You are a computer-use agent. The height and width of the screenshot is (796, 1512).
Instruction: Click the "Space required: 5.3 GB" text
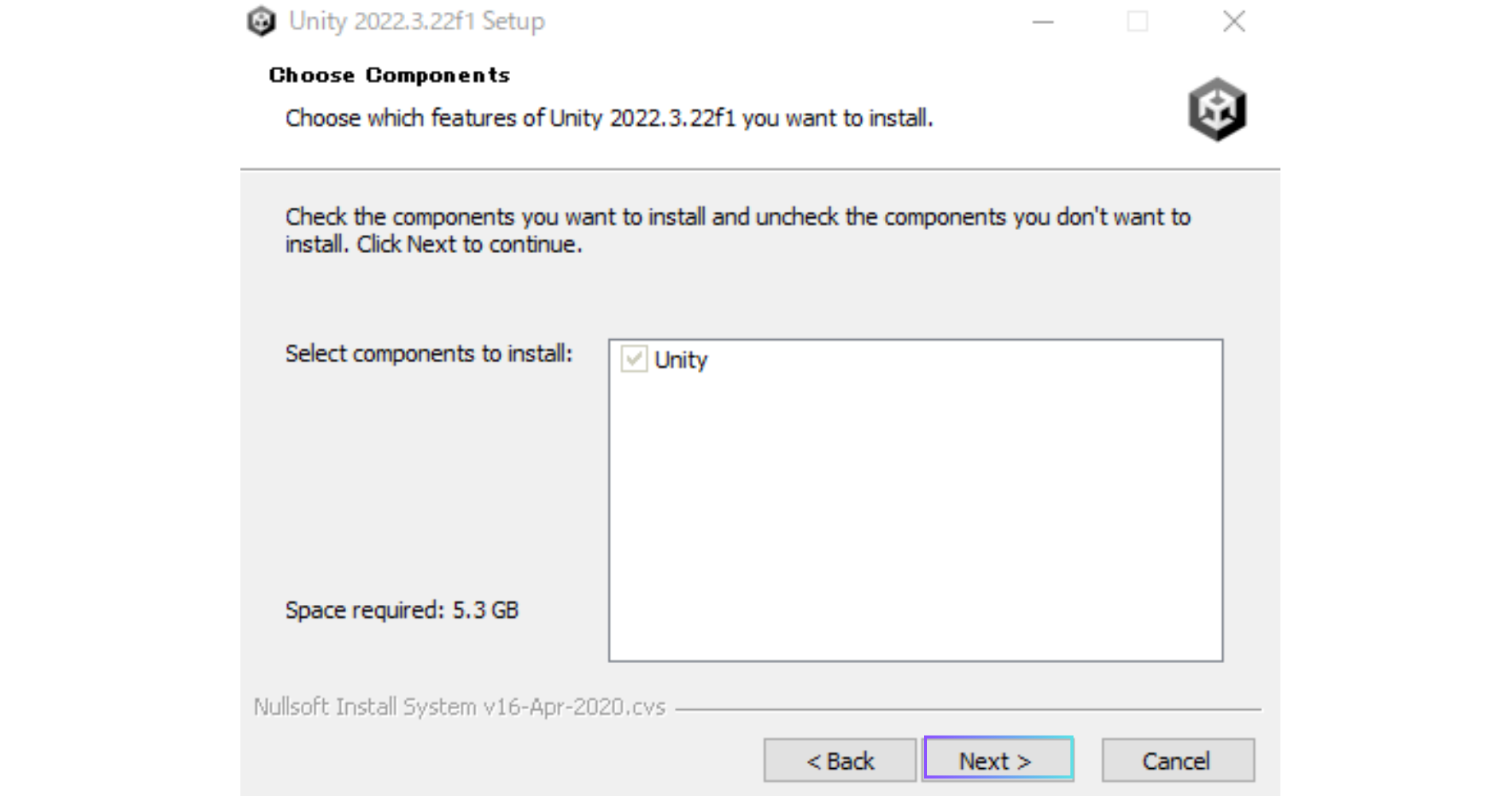tap(402, 611)
